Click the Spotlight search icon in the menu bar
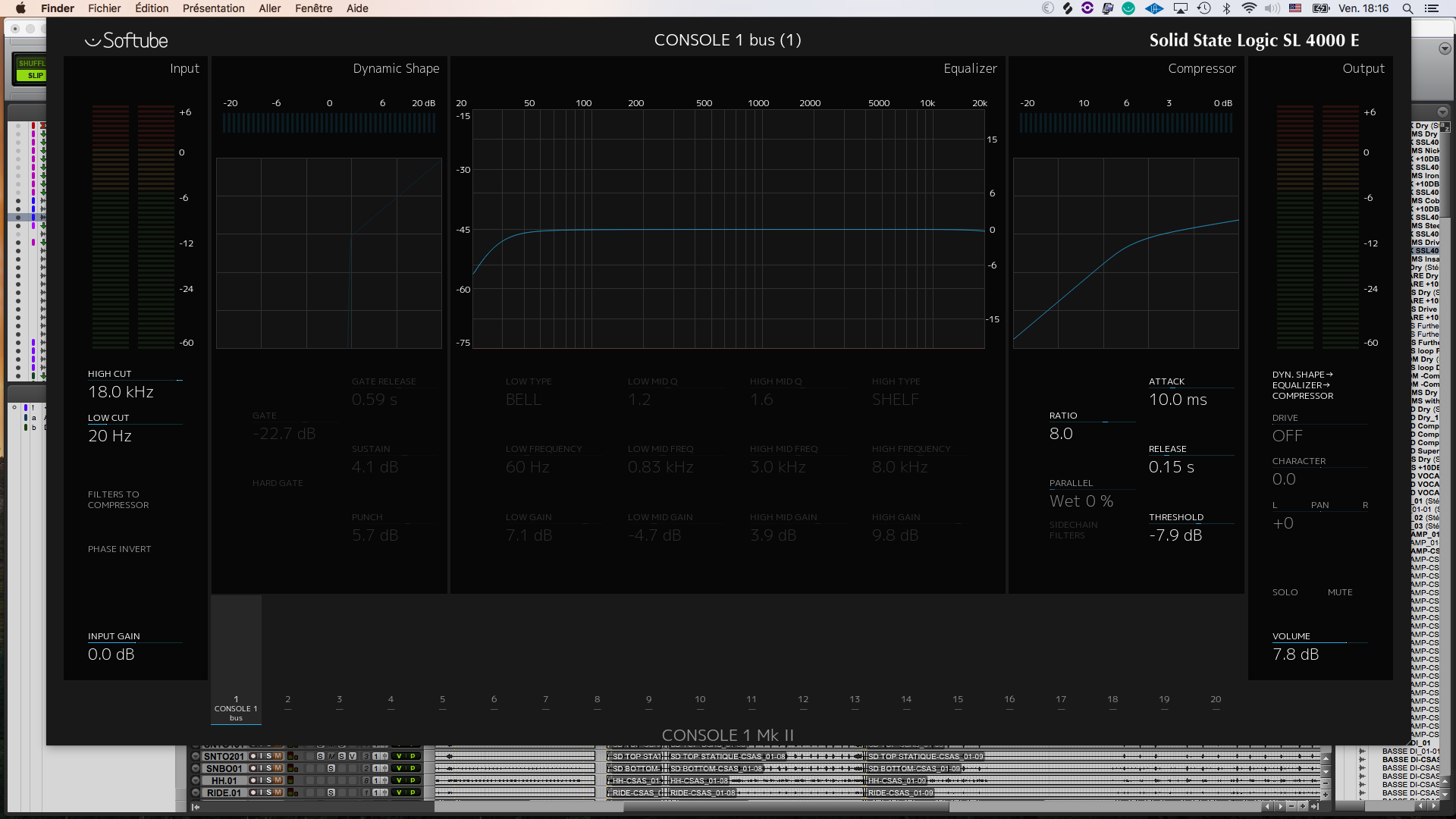Viewport: 1456px width, 819px height. click(1408, 8)
